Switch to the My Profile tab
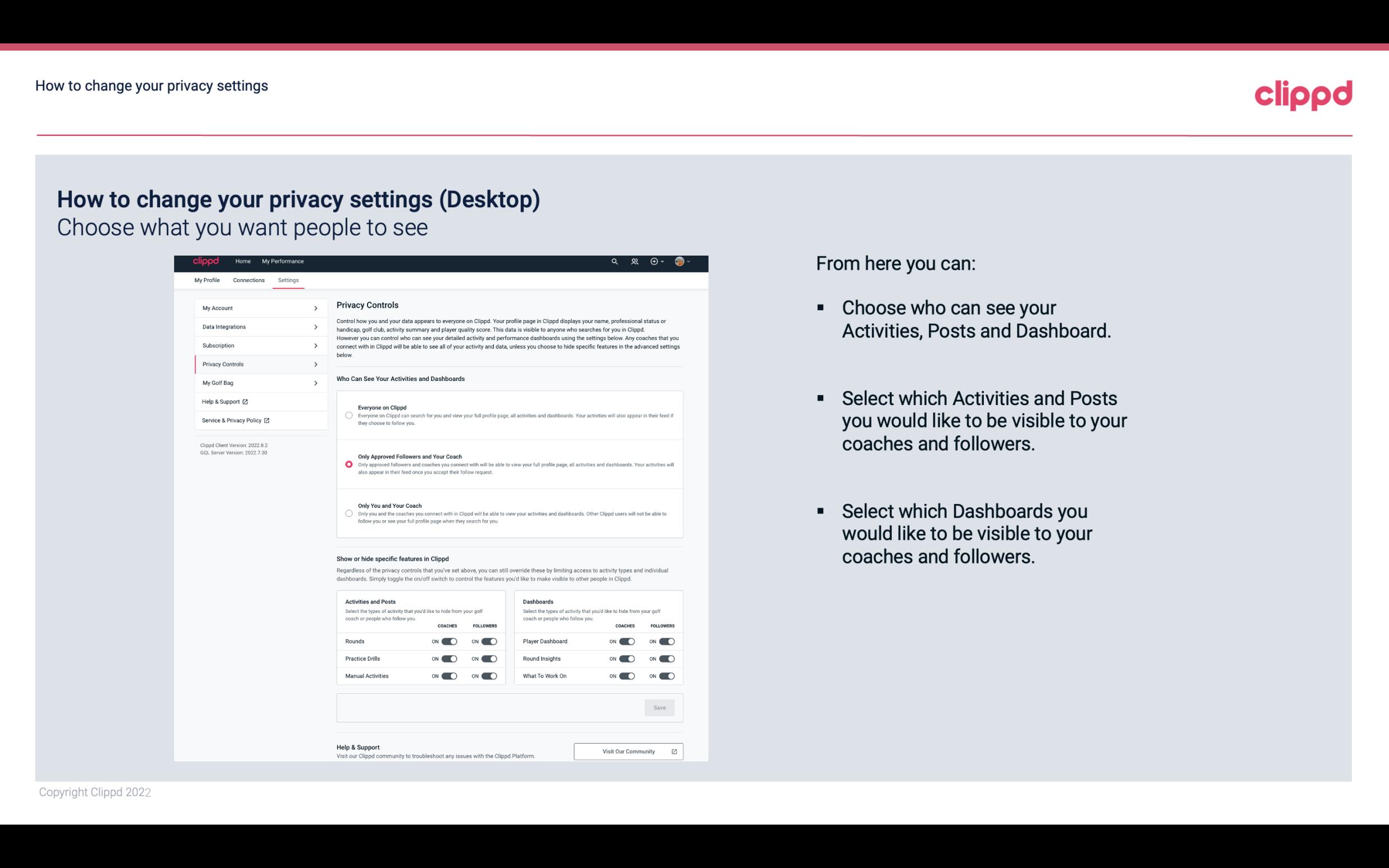 [x=207, y=280]
